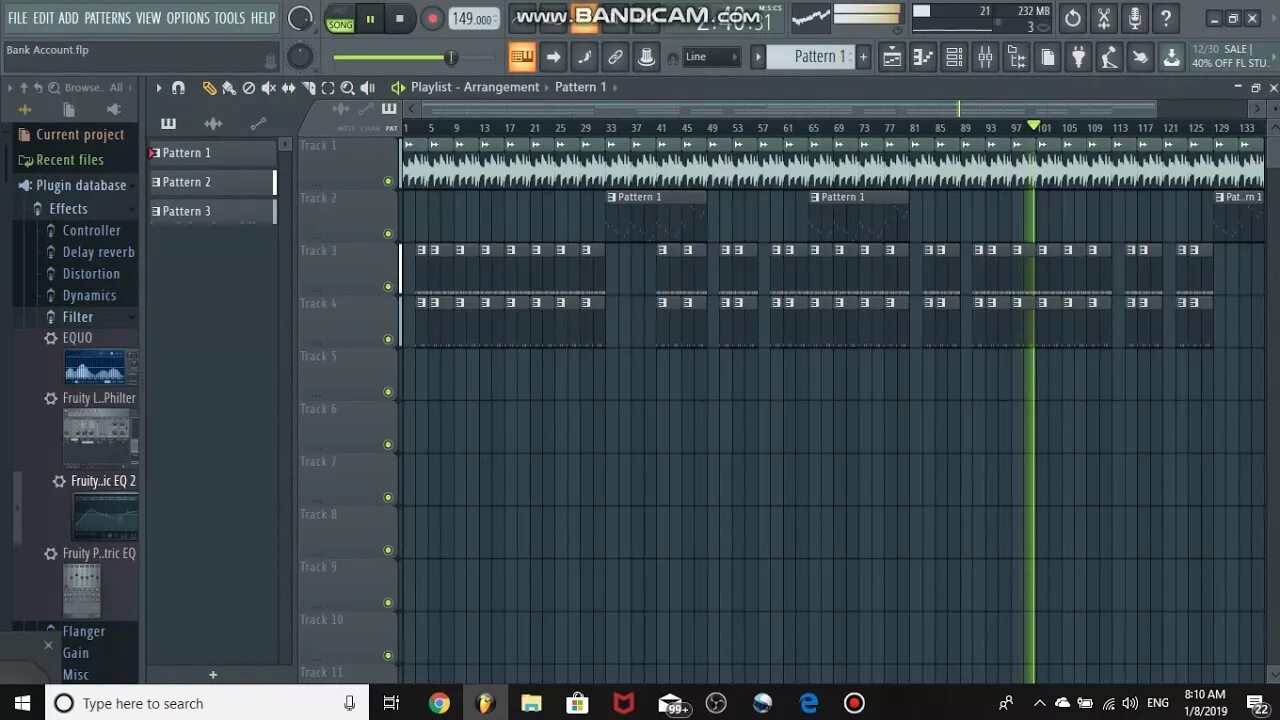Open the Playlist view button

[892, 57]
